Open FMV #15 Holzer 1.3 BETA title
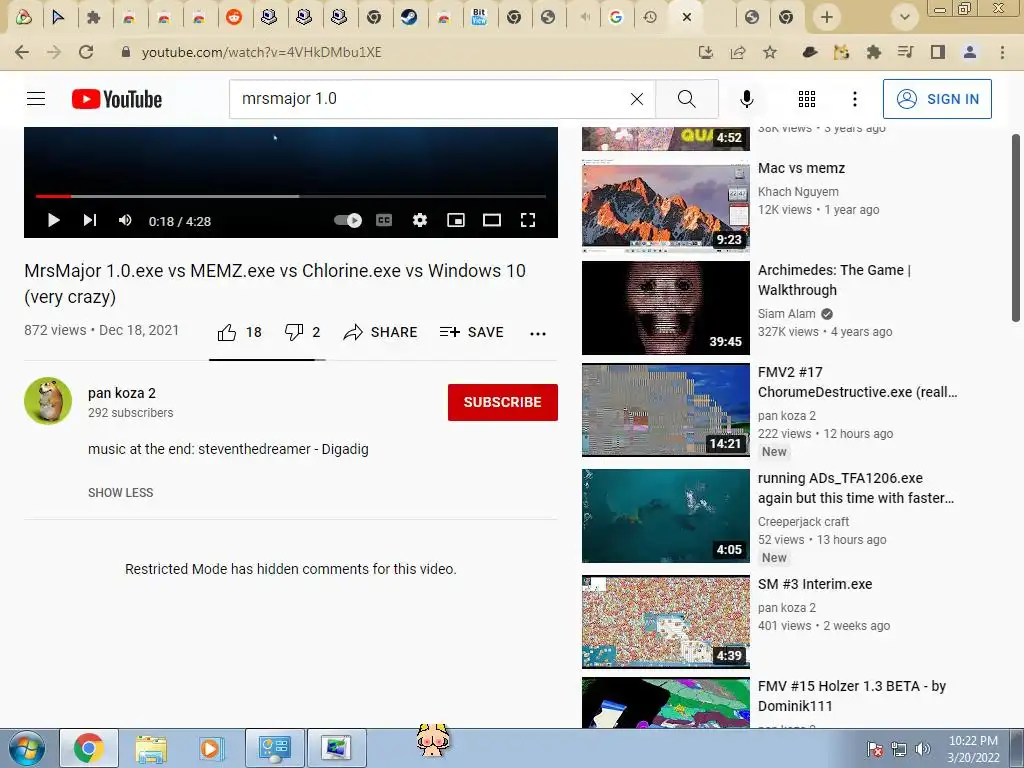 tap(852, 696)
